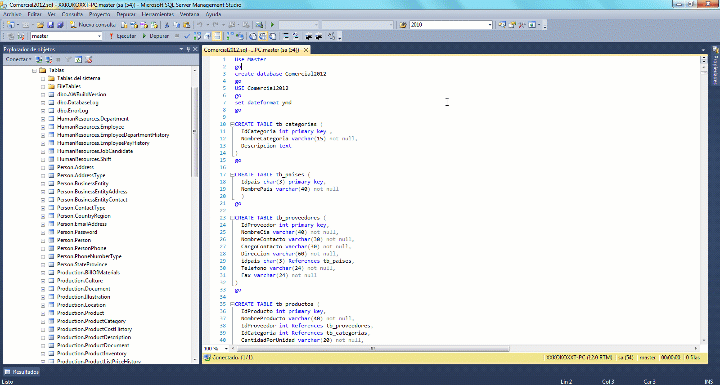Click the Connect Object Explorer icon beside Conectar
Viewport: 720px width, 385px height.
click(39, 59)
